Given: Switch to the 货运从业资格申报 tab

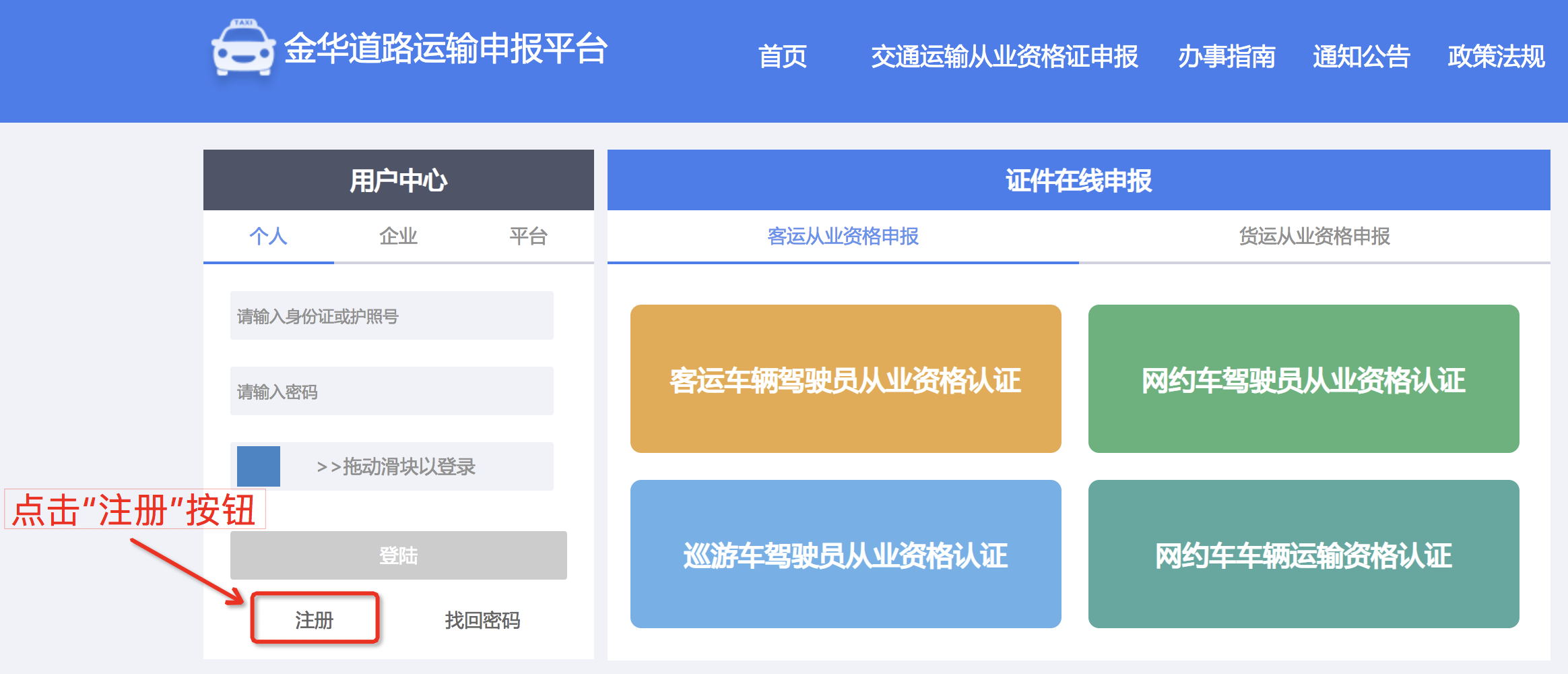Looking at the screenshot, I should coord(1314,236).
